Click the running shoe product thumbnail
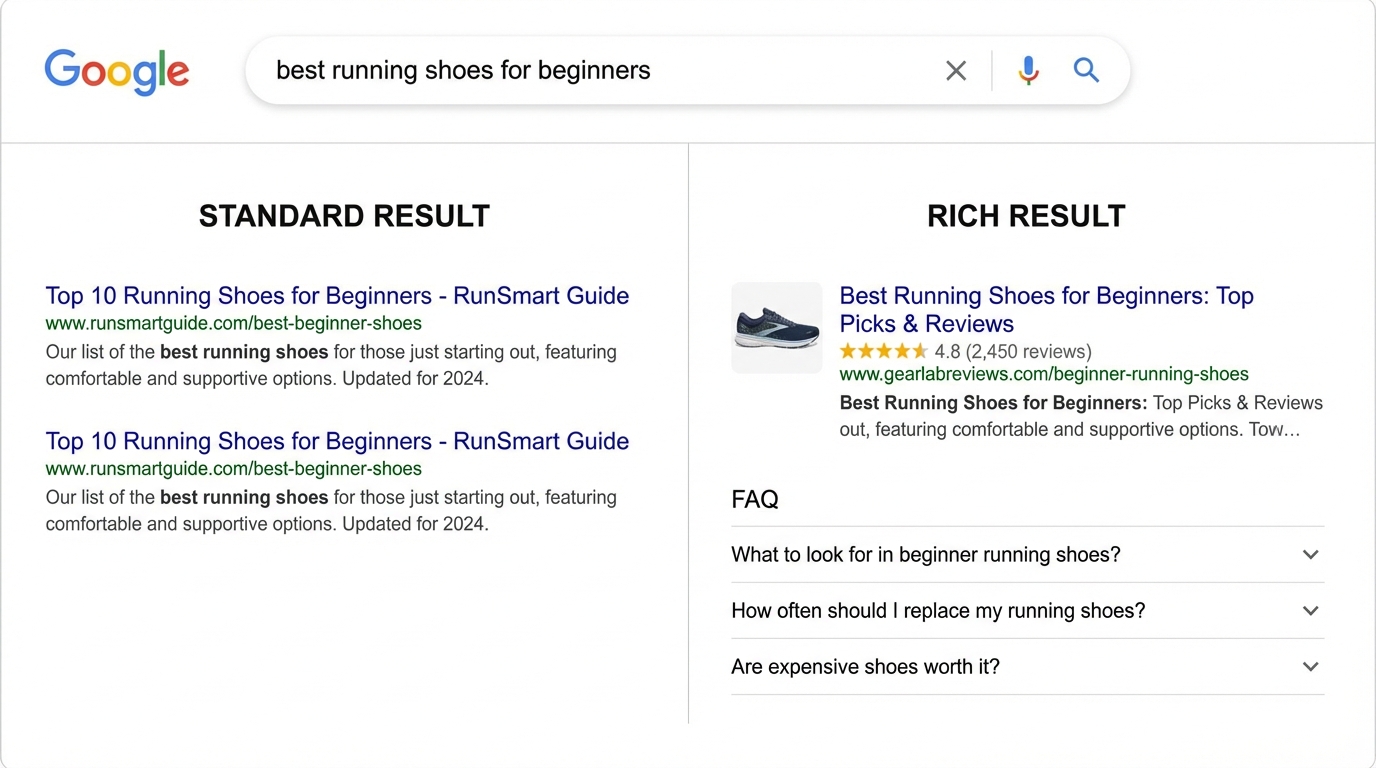This screenshot has height=768, width=1376. click(777, 327)
